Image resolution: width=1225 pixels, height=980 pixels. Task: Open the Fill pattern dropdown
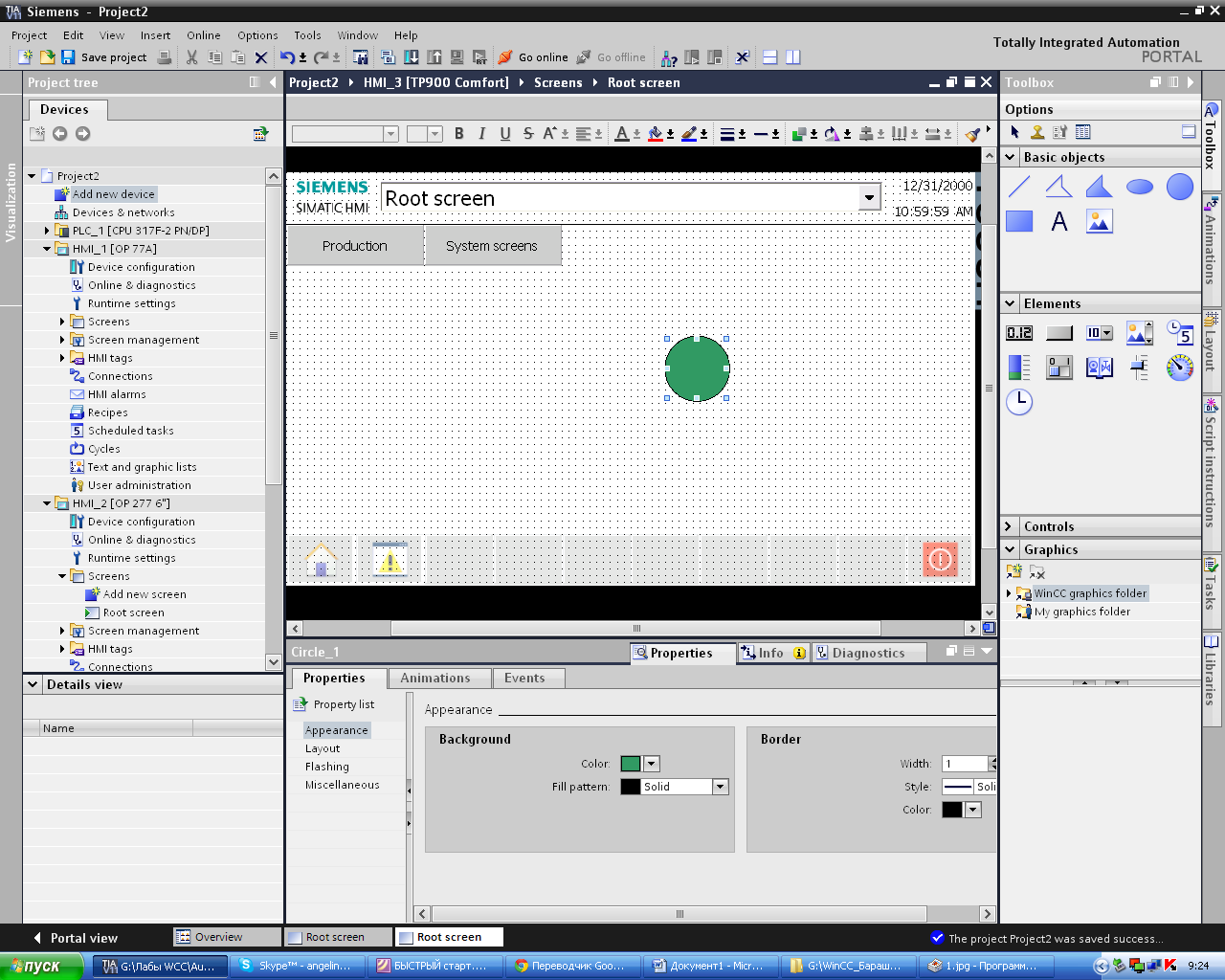point(721,787)
